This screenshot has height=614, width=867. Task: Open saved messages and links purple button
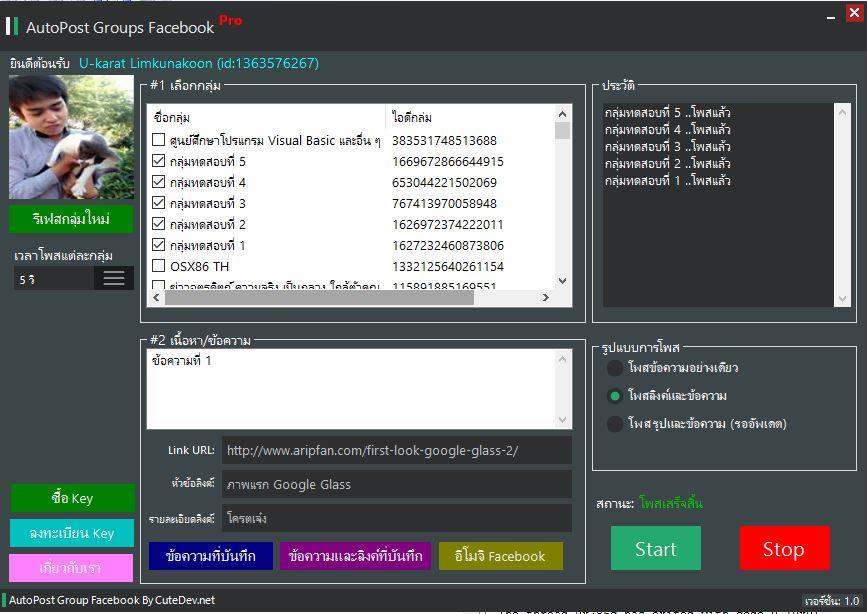click(x=355, y=556)
